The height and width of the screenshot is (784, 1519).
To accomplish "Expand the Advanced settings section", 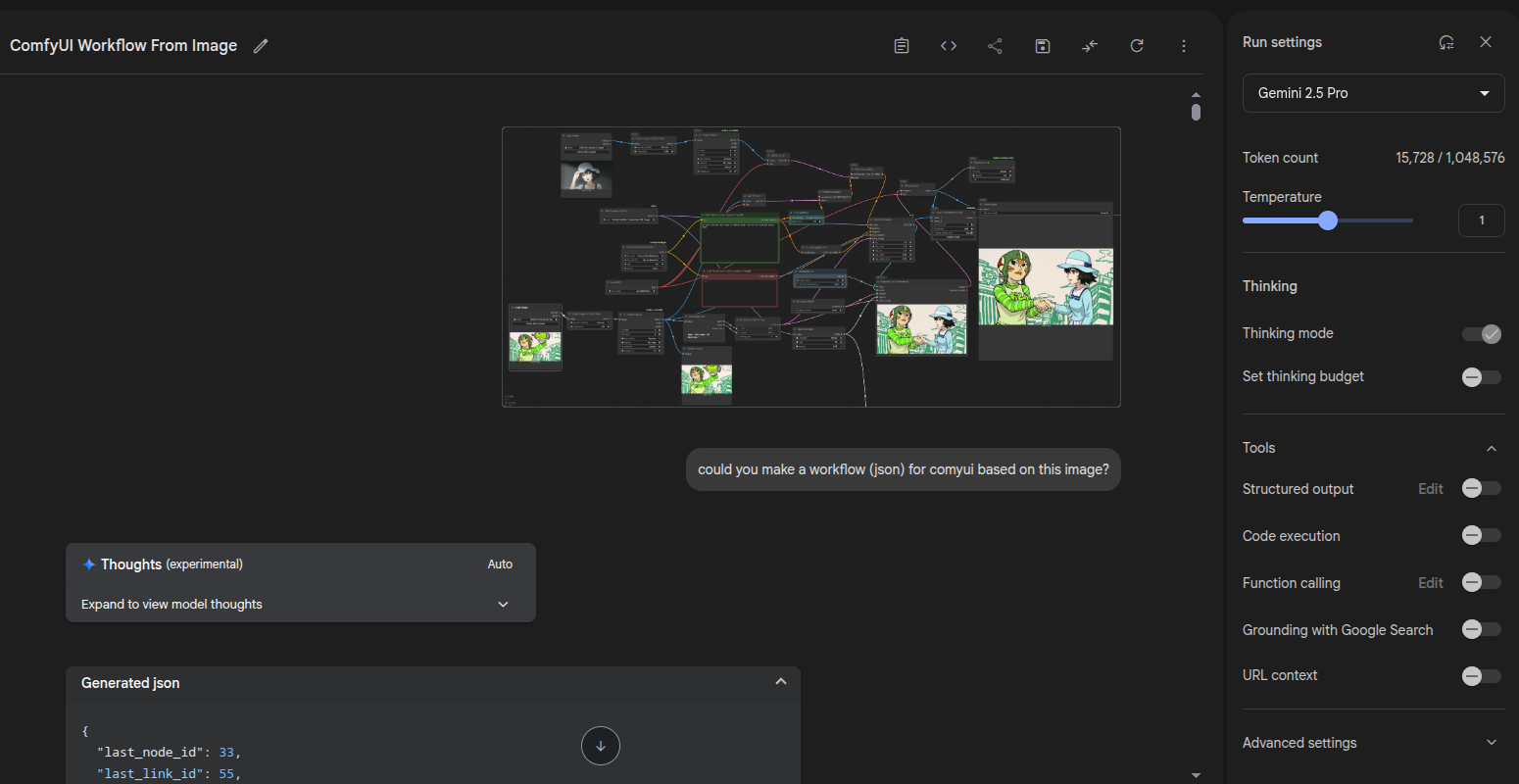I will coord(1373,743).
